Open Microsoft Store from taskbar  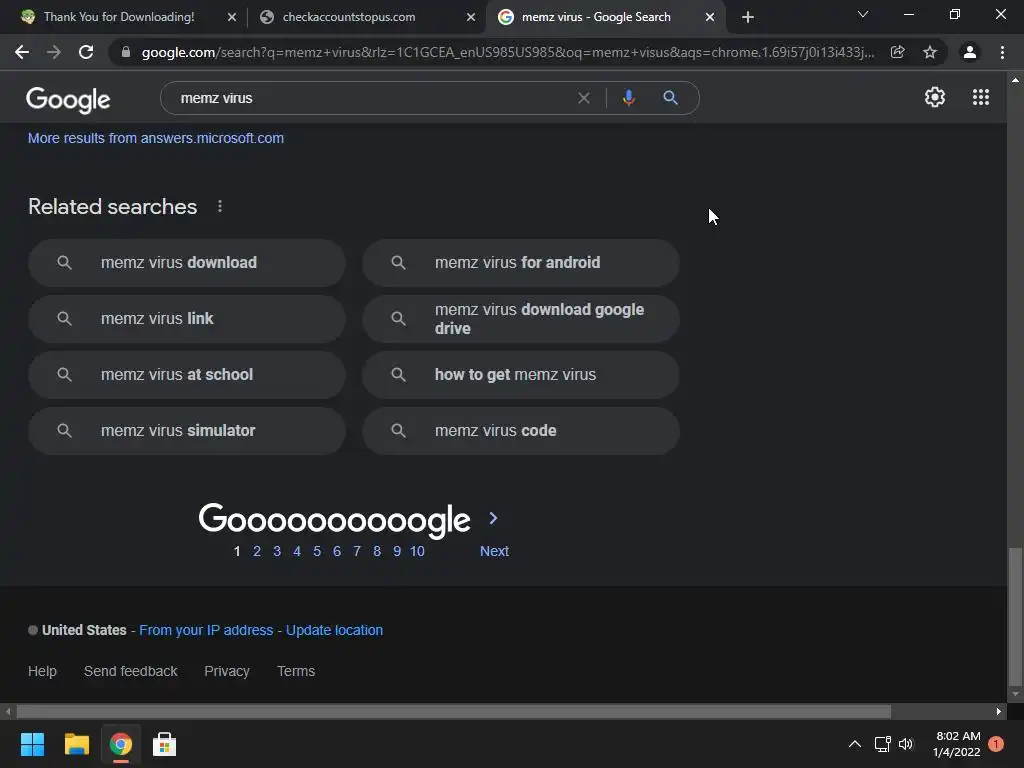click(x=165, y=744)
